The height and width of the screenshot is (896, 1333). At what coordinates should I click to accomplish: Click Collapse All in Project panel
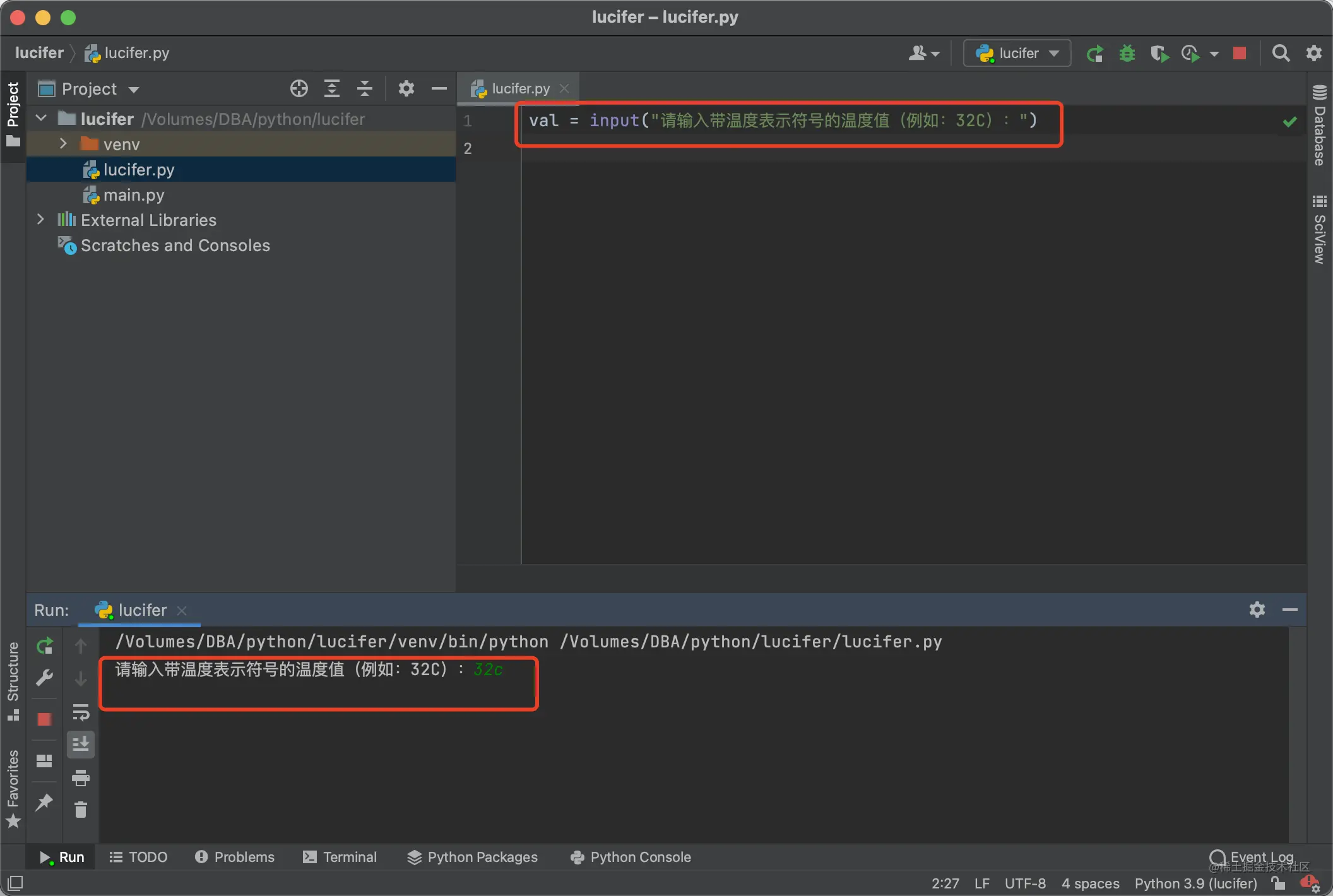click(x=365, y=89)
